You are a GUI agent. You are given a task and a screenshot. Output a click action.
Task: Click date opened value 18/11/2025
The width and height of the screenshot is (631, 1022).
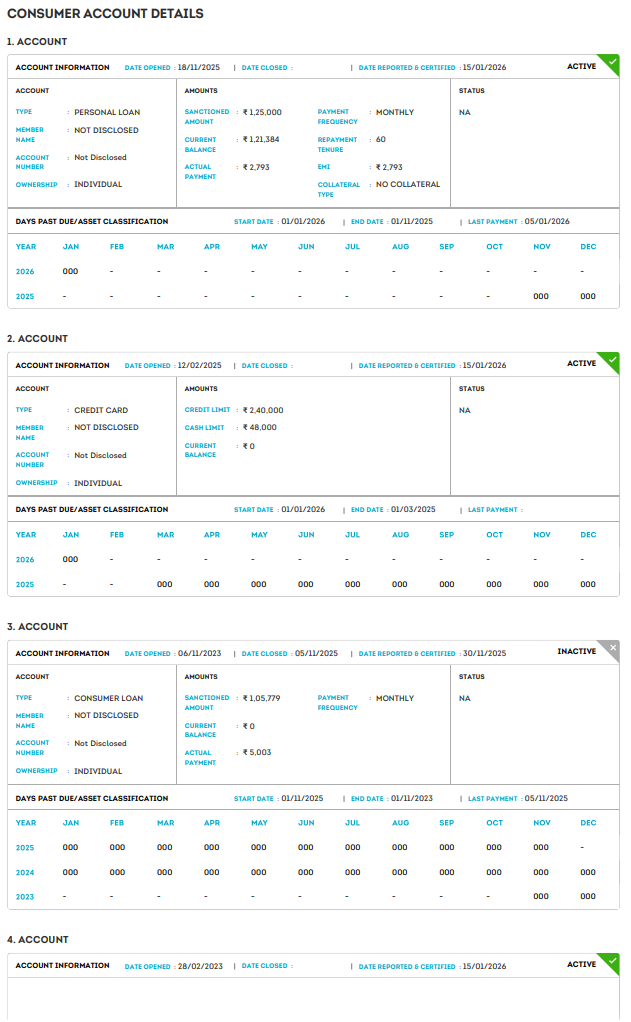(199, 67)
